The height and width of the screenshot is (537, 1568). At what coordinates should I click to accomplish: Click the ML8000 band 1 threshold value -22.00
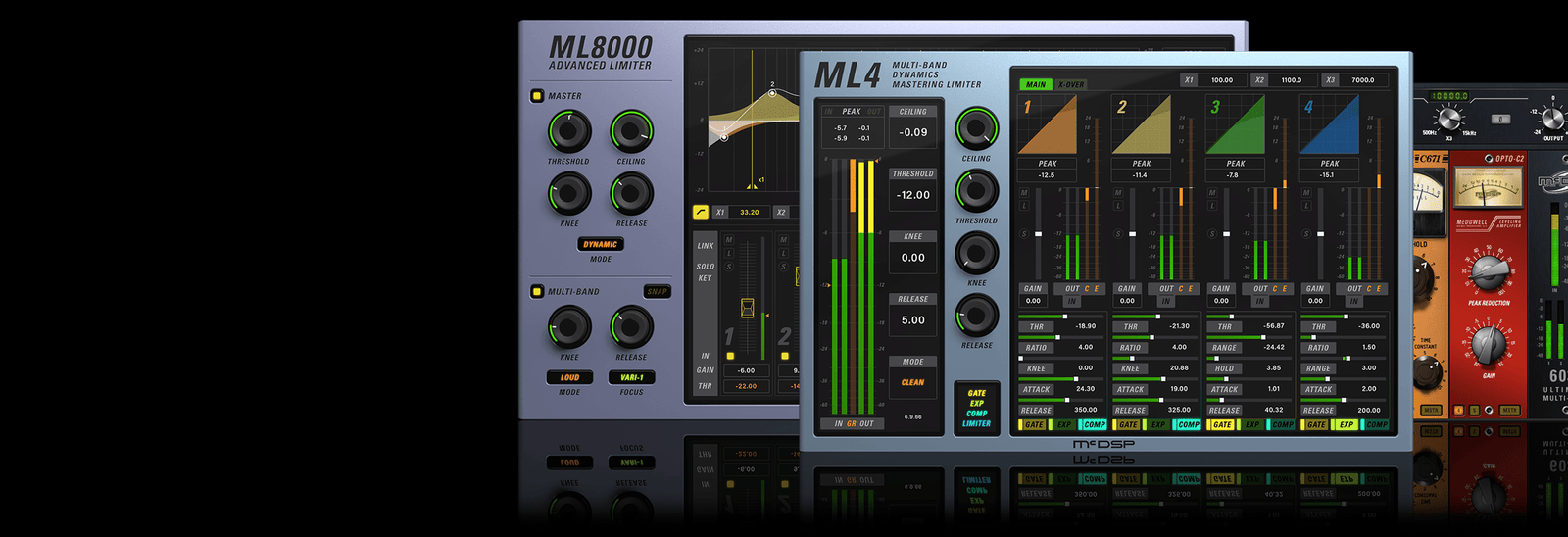click(746, 386)
